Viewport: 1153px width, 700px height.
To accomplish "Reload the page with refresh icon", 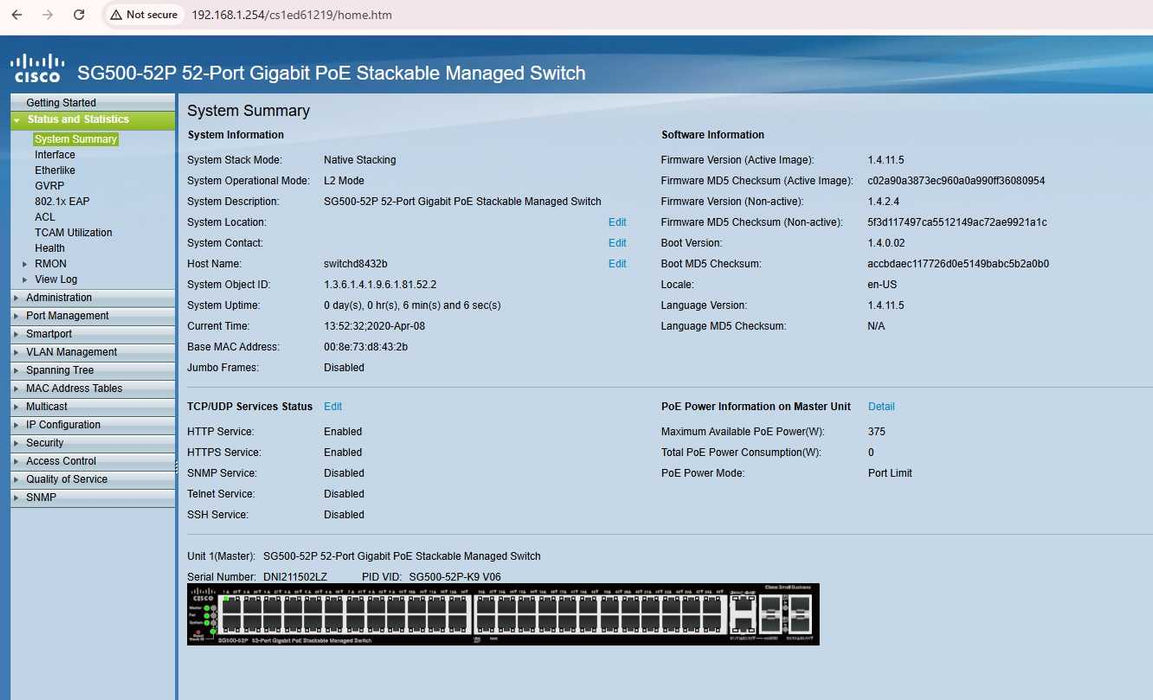I will (x=79, y=15).
